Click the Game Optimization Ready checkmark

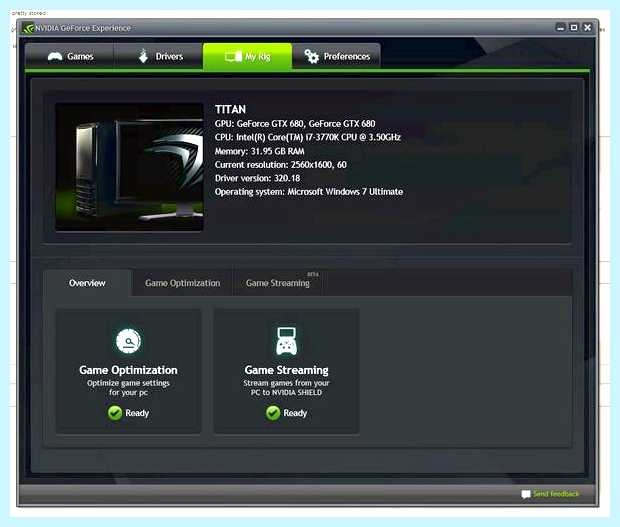coord(115,413)
